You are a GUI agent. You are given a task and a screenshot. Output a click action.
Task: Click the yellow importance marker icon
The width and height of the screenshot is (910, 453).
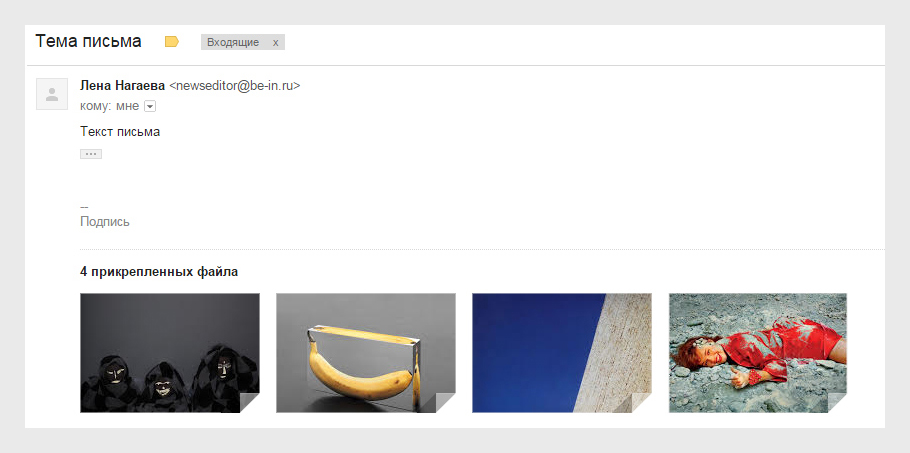172,42
